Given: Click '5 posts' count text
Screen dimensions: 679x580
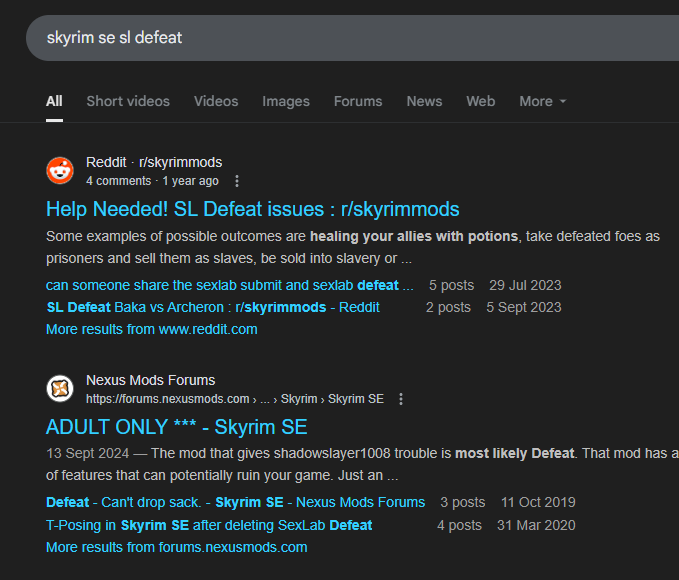Looking at the screenshot, I should (x=451, y=285).
